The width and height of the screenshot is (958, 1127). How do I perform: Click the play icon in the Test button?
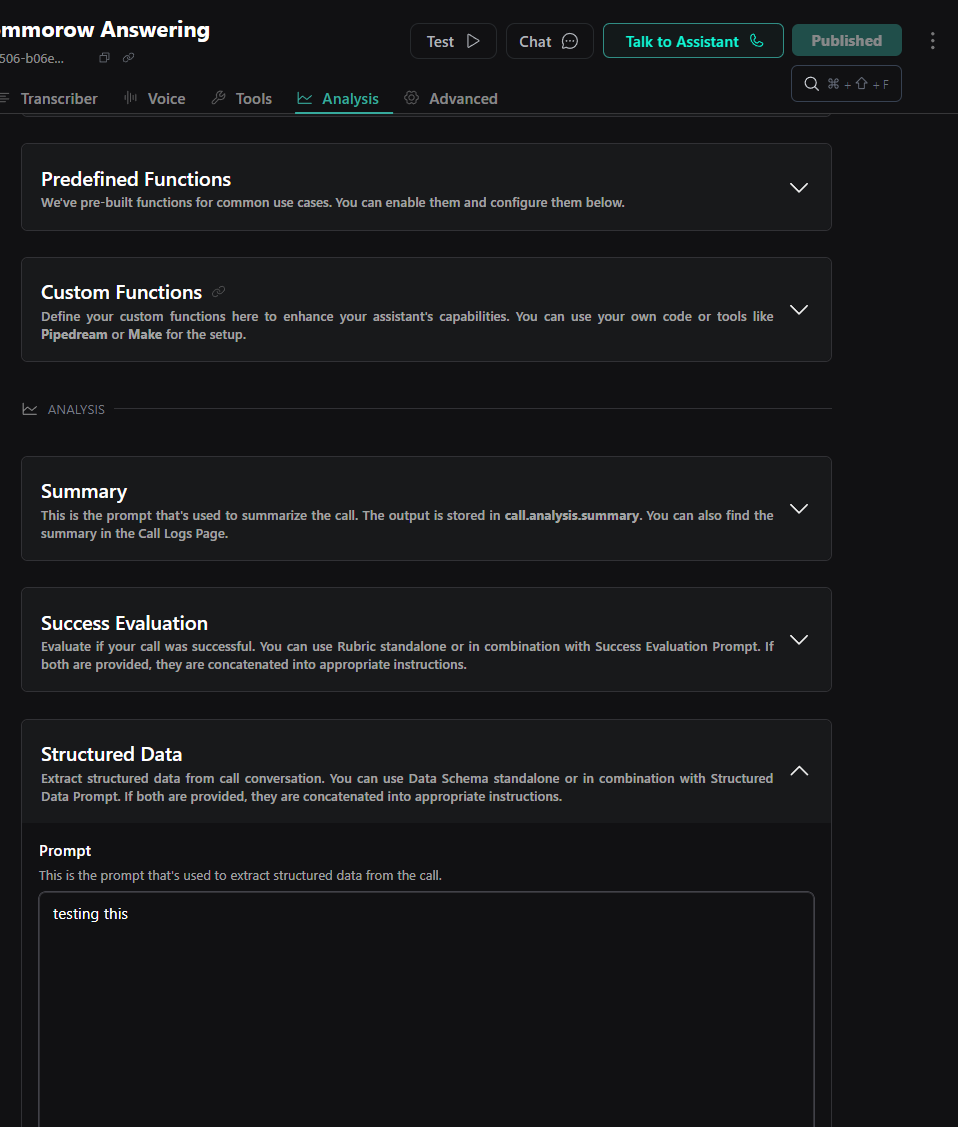point(473,41)
